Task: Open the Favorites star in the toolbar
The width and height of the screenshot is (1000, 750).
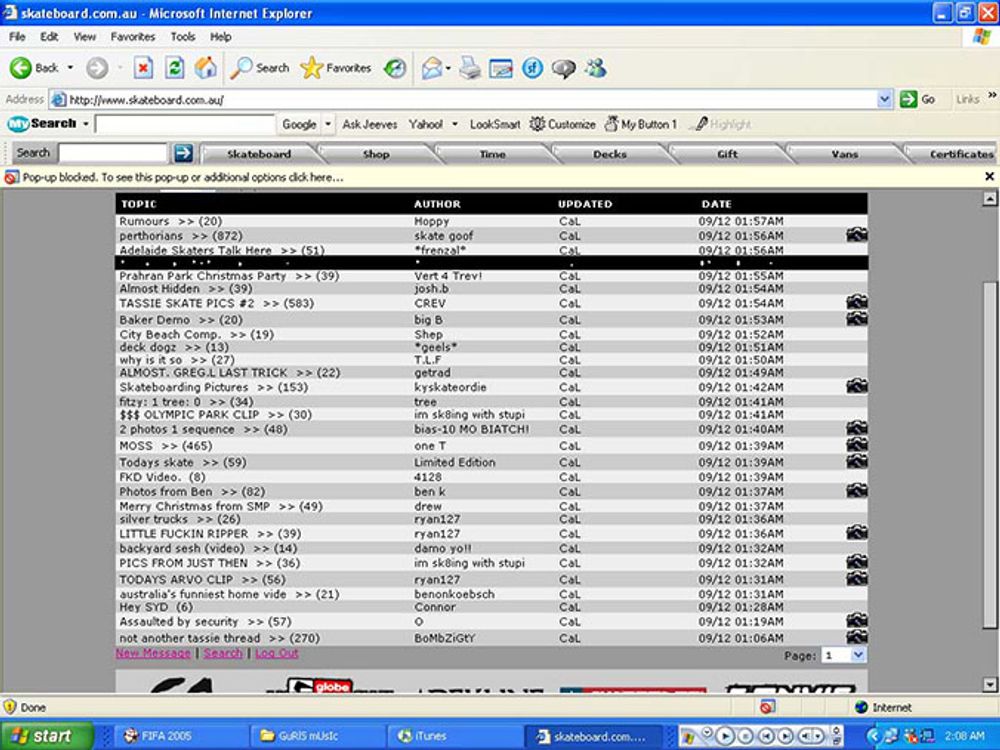Action: pyautogui.click(x=311, y=68)
